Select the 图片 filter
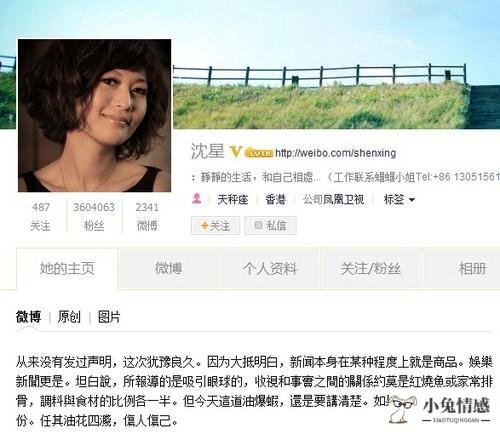This screenshot has height=434, width=500. pyautogui.click(x=109, y=317)
